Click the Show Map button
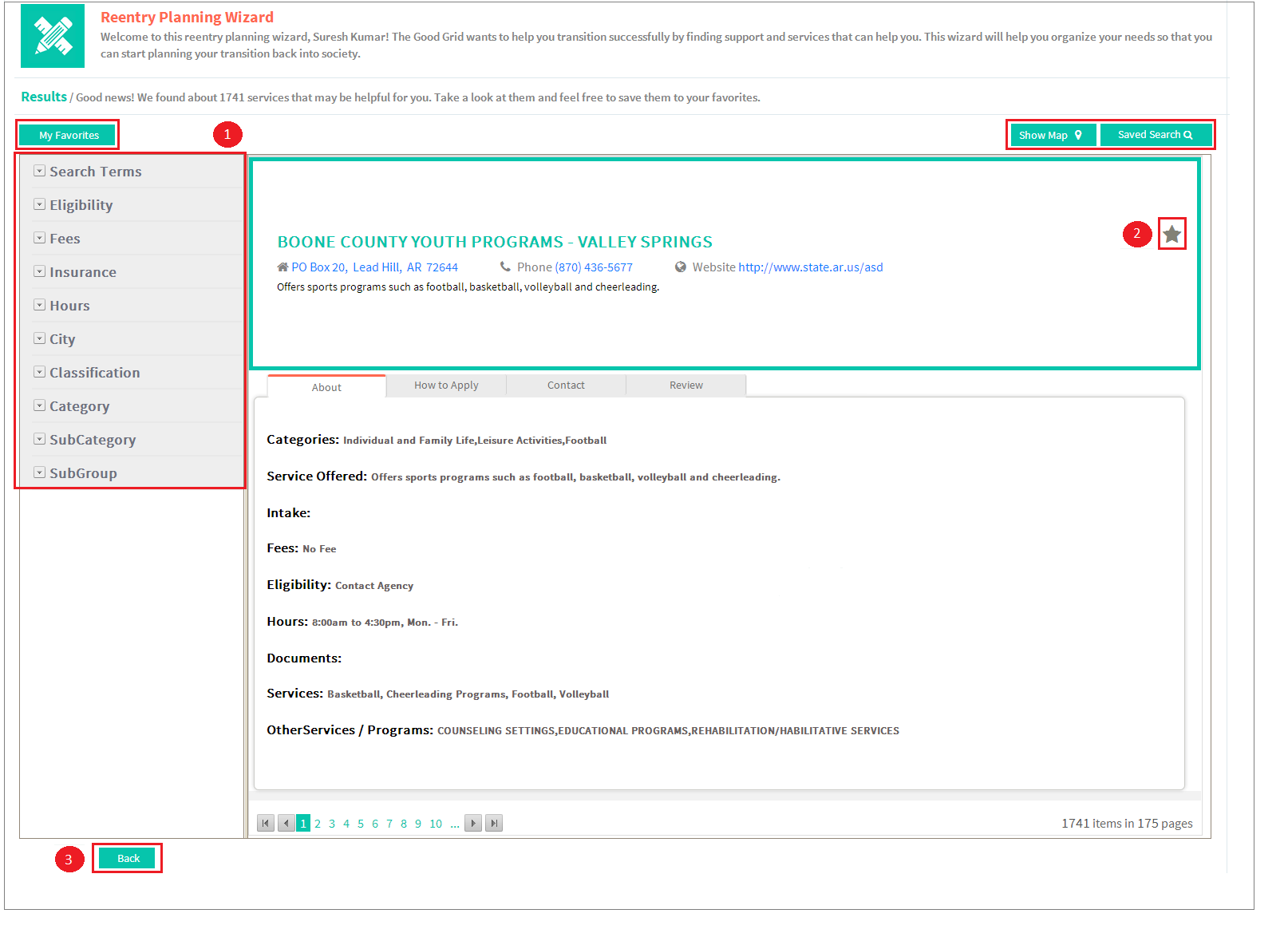The width and height of the screenshot is (1288, 937). coord(1053,135)
